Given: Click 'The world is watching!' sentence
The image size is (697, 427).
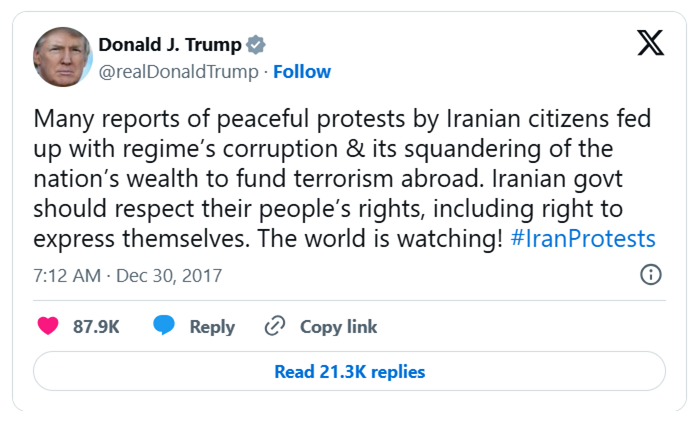Looking at the screenshot, I should [403, 239].
